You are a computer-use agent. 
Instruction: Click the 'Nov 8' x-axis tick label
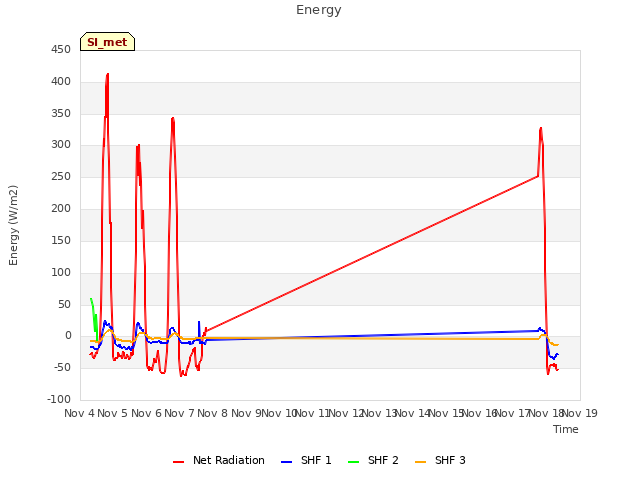213,413
